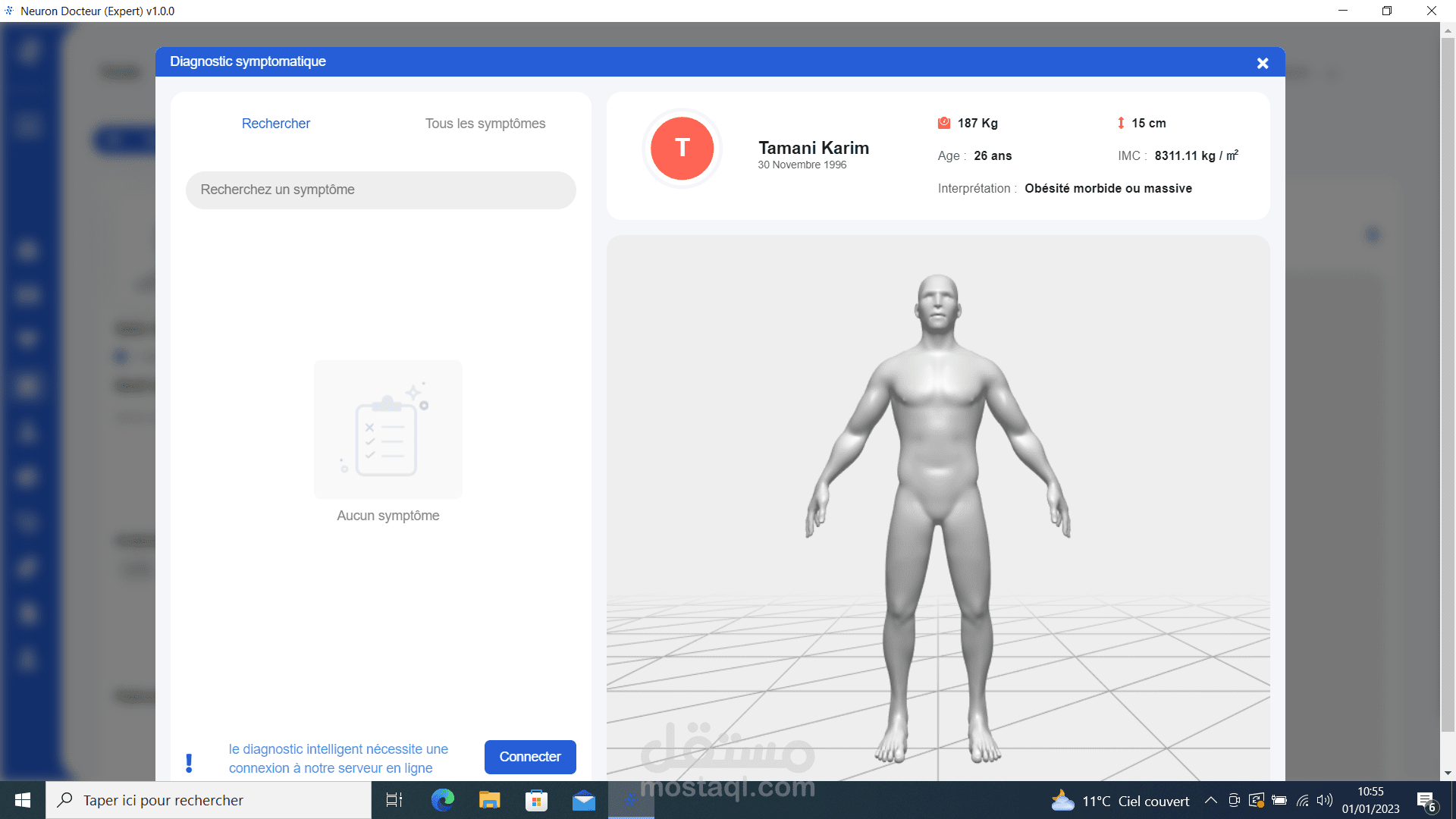Open the Tous les symptômes tab
Screen dimensions: 1456x819
485,124
